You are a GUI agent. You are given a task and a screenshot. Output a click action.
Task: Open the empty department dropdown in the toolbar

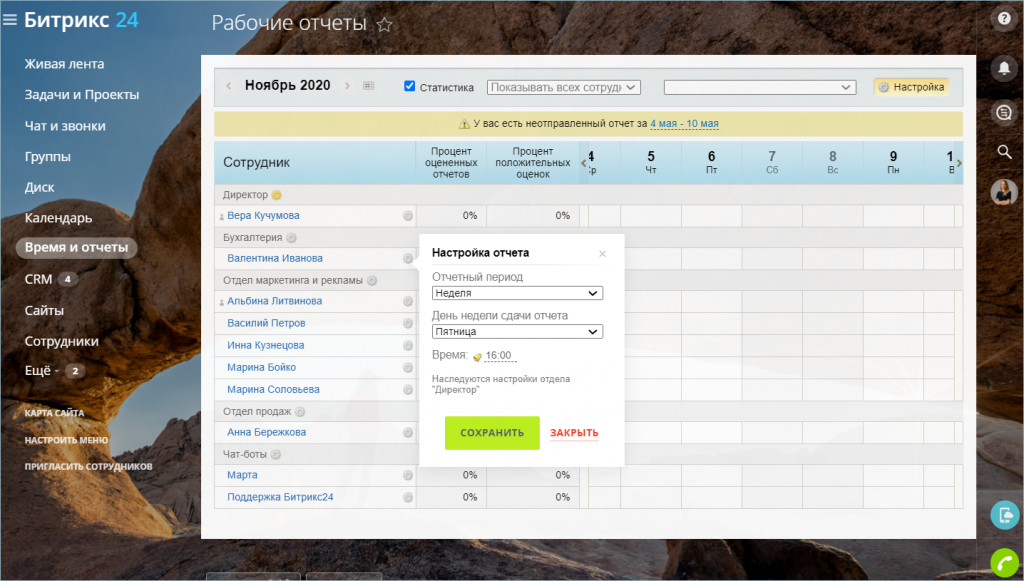pos(760,87)
